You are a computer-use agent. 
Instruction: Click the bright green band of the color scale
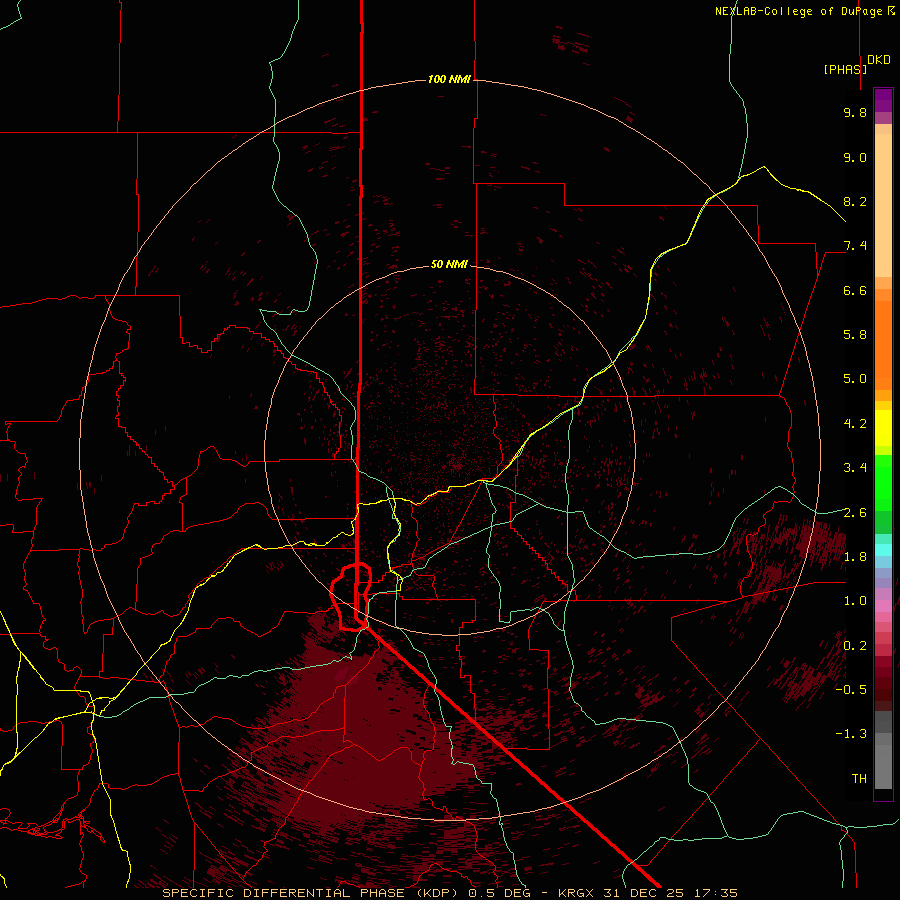[x=883, y=485]
